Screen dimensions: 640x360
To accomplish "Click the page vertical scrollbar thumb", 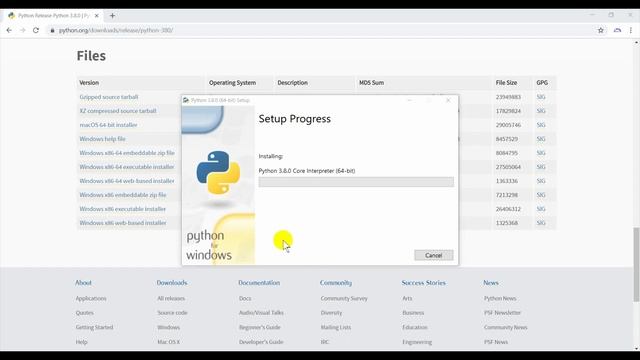I will (x=636, y=264).
